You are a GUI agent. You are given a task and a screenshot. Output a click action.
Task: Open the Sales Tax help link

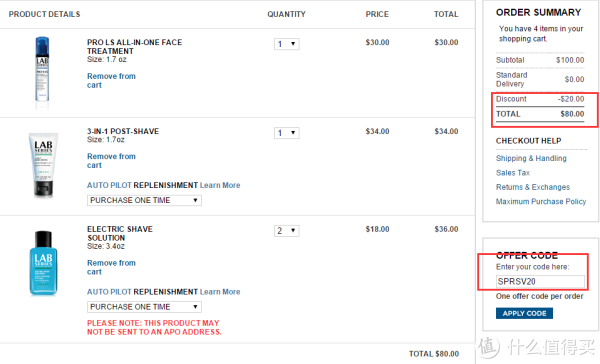point(513,173)
